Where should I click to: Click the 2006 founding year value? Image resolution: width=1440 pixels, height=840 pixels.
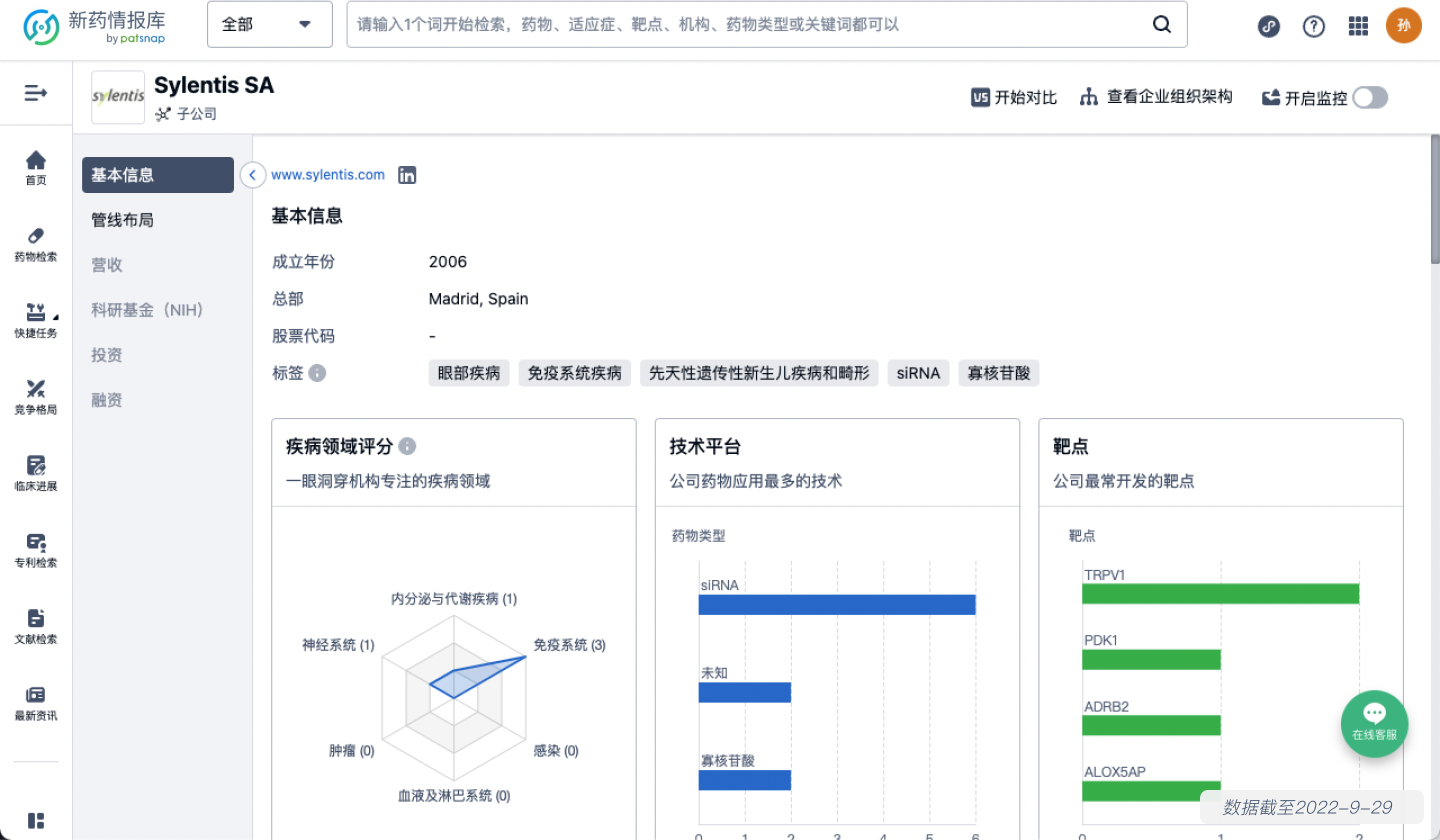click(448, 262)
